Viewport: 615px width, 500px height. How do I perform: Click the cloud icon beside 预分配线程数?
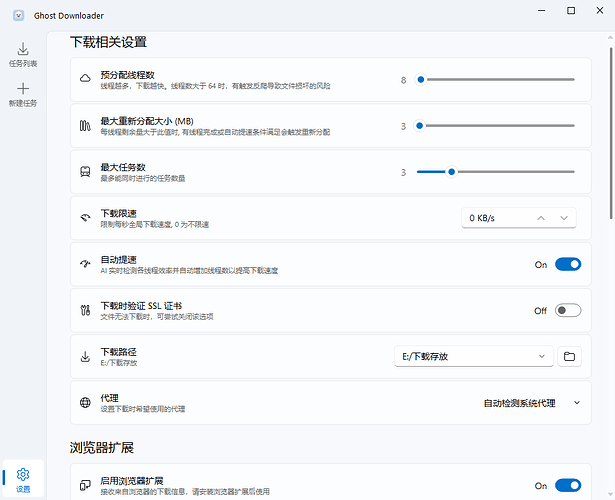(x=85, y=78)
